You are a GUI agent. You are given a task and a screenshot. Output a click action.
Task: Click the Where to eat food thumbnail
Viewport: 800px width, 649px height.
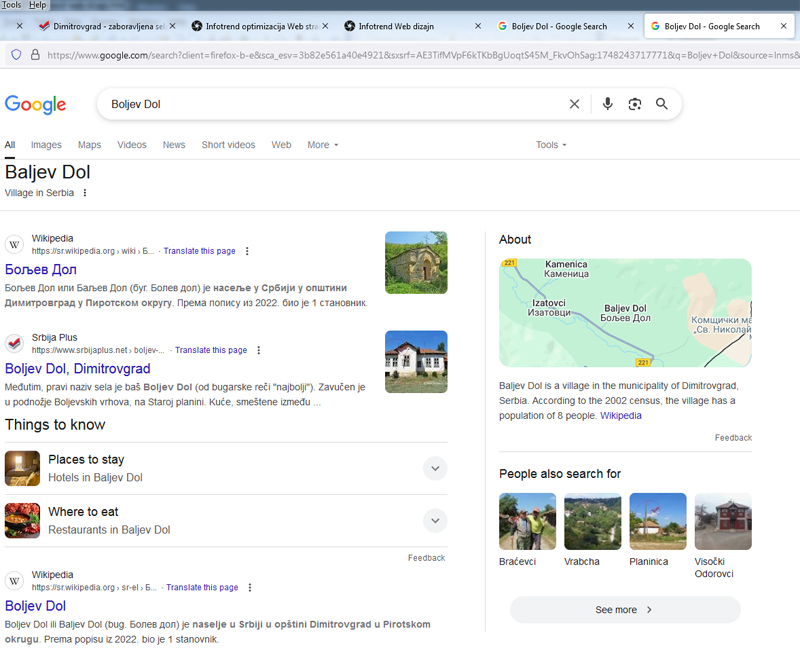coord(22,520)
